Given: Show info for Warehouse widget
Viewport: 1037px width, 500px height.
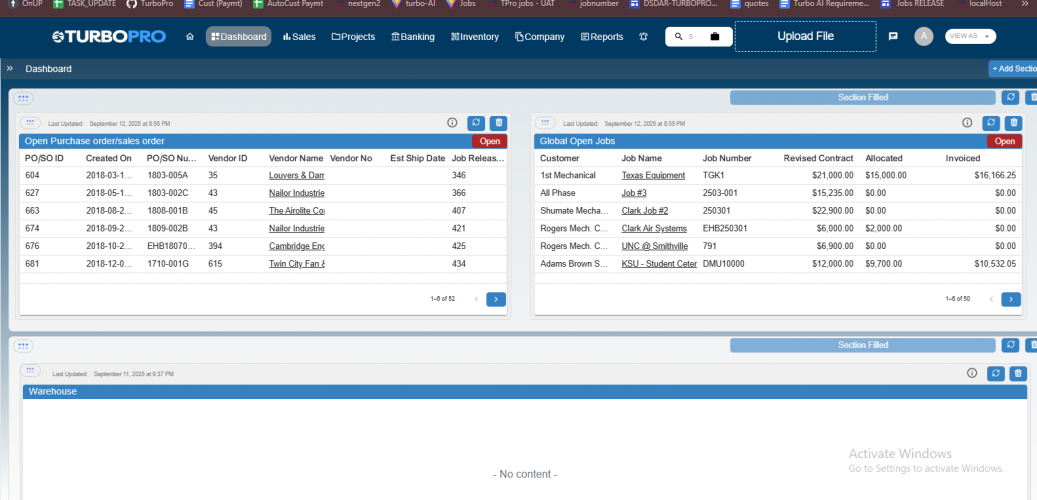Looking at the screenshot, I should tap(972, 373).
